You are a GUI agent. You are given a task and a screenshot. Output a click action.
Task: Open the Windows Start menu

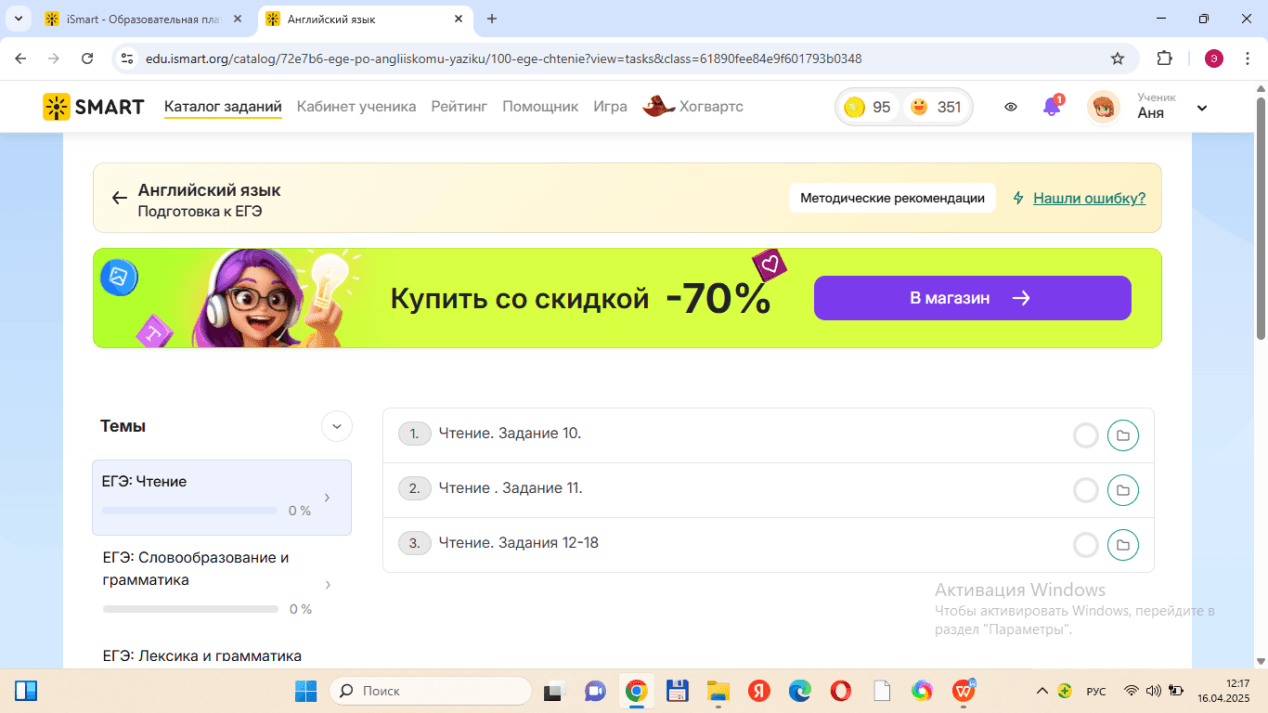coord(306,691)
